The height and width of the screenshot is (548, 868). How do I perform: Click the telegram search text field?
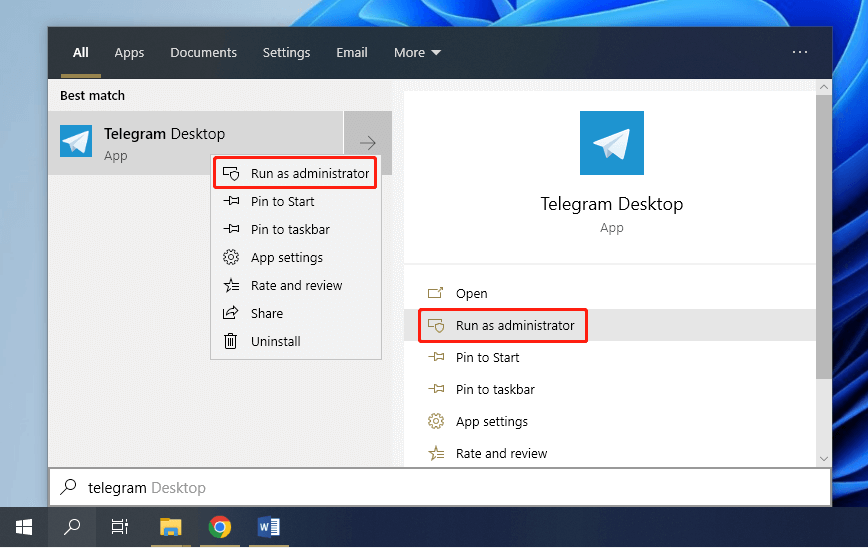[440, 488]
